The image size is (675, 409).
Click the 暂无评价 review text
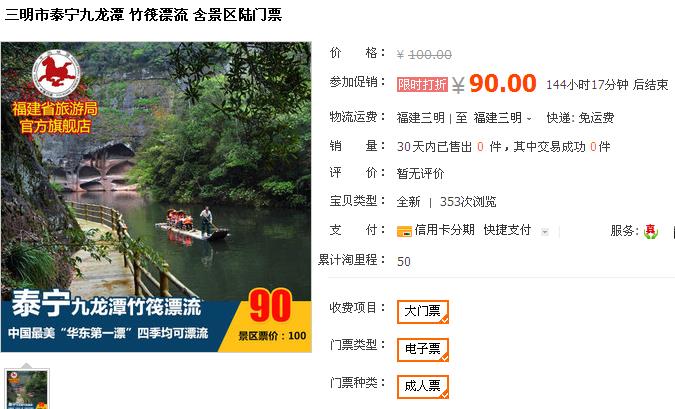[x=420, y=174]
